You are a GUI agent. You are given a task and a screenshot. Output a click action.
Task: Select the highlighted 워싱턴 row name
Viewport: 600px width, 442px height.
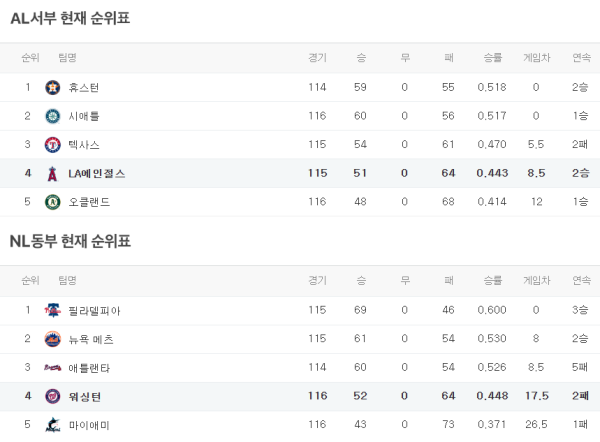(84, 396)
